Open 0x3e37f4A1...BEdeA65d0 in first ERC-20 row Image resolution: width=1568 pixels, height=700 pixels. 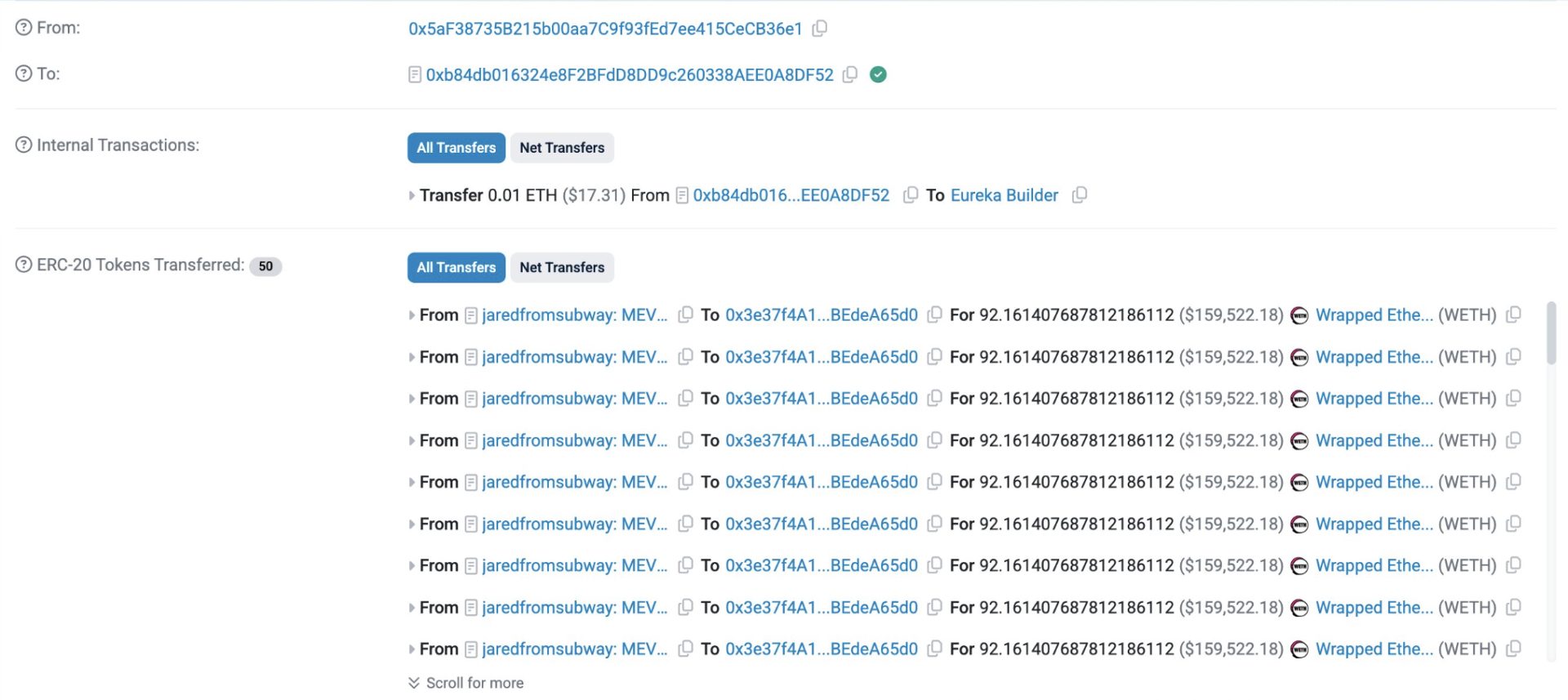(x=822, y=315)
